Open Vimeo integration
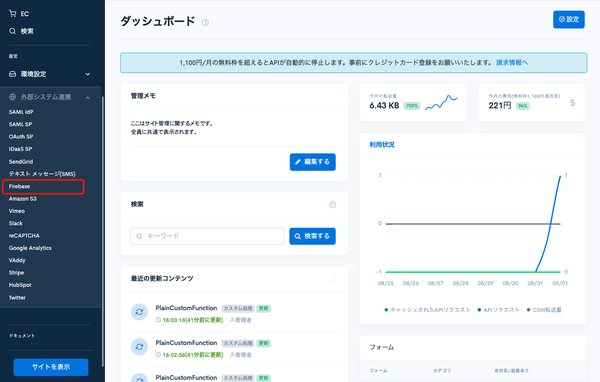600x382 pixels. (16, 211)
